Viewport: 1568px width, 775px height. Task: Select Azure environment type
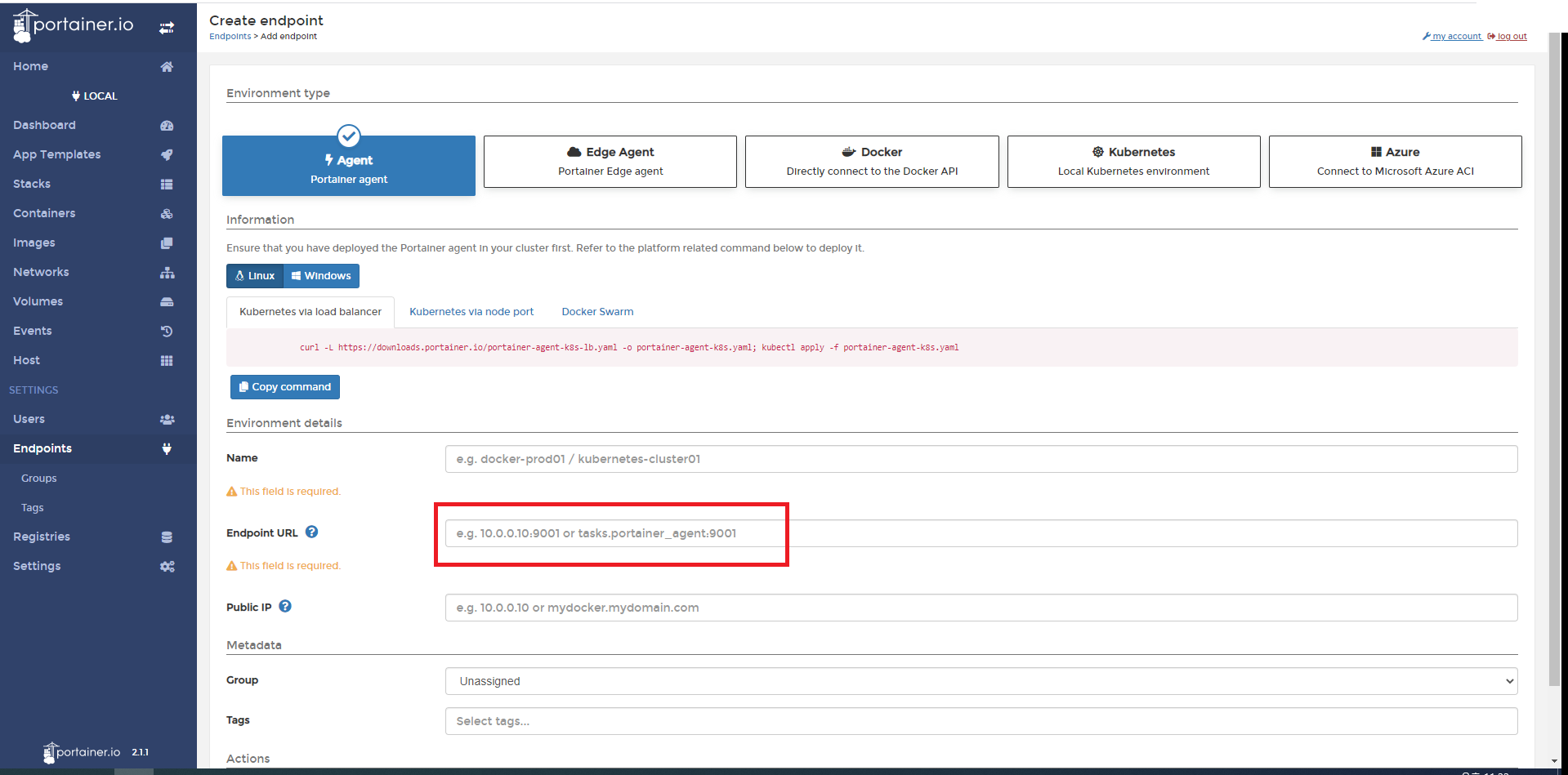1395,162
